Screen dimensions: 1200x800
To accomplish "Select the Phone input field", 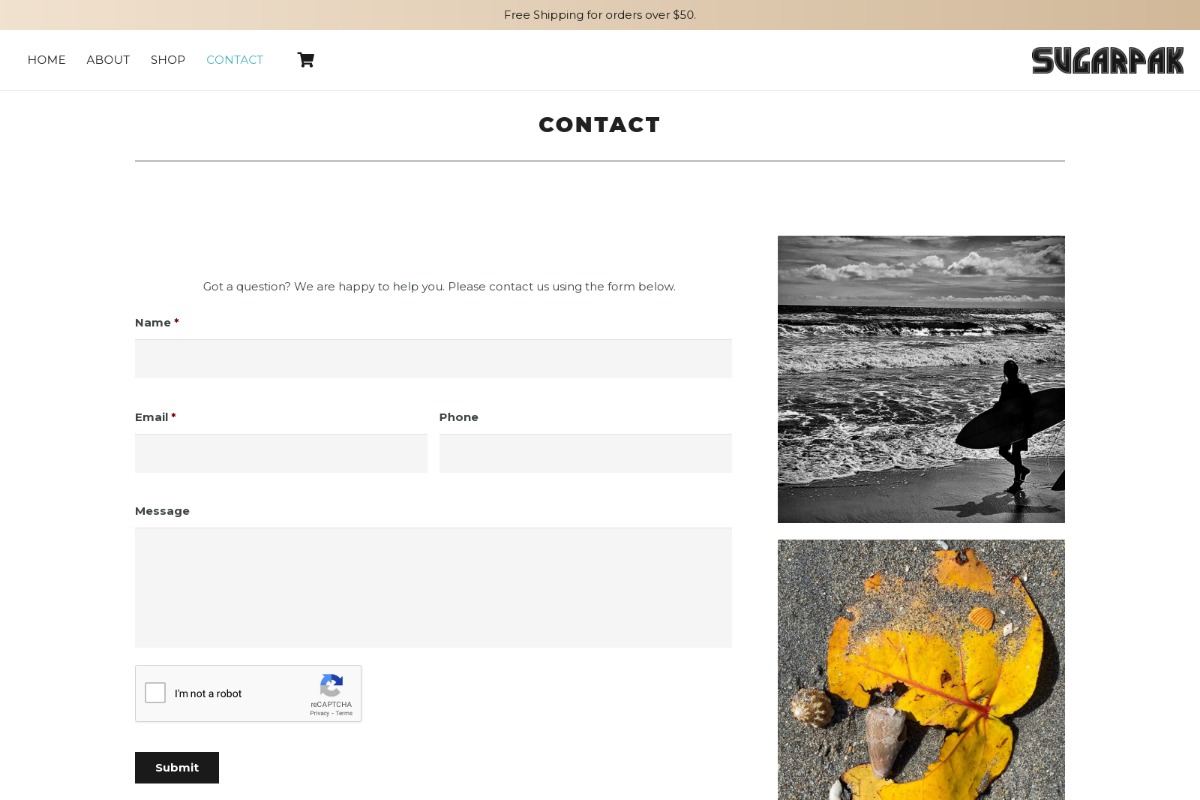I will tap(585, 453).
